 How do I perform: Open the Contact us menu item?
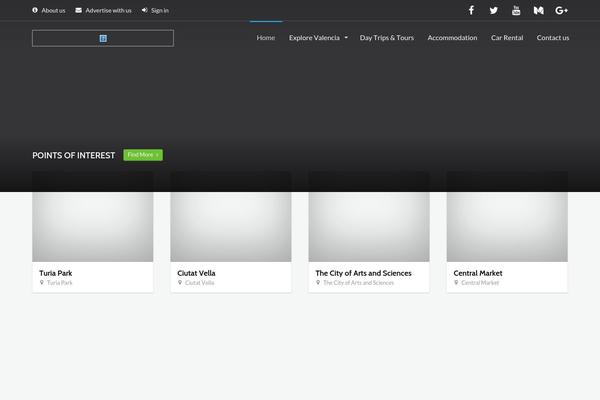[553, 38]
